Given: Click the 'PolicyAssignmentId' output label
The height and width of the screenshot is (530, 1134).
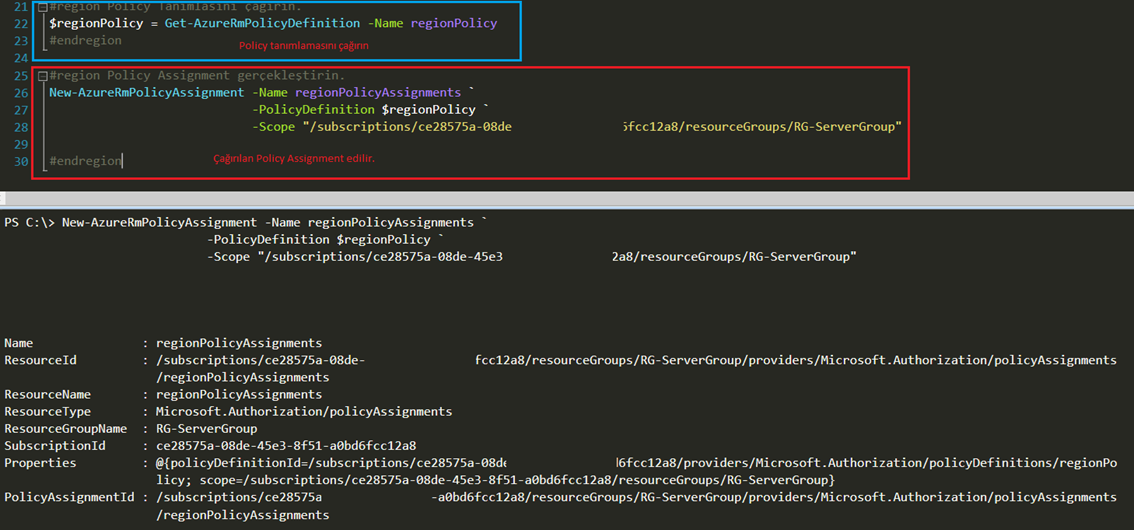Looking at the screenshot, I should [x=69, y=497].
